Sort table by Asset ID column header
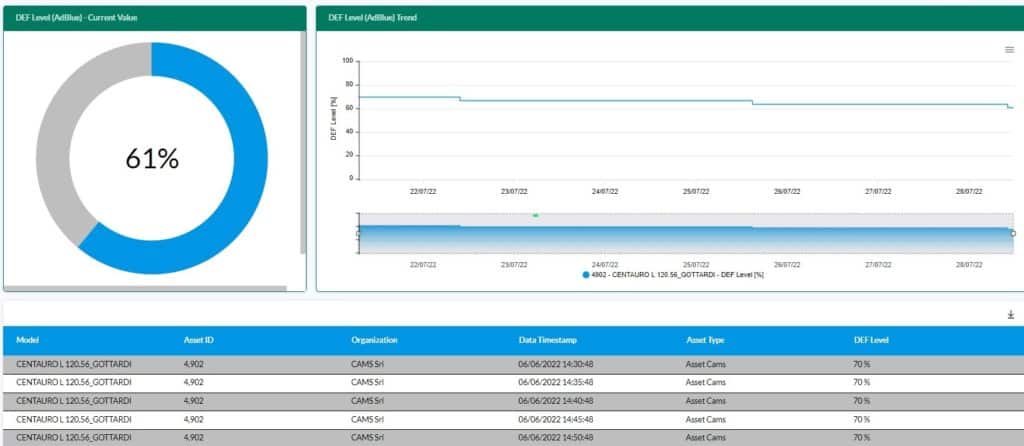1024x446 pixels. tap(199, 340)
